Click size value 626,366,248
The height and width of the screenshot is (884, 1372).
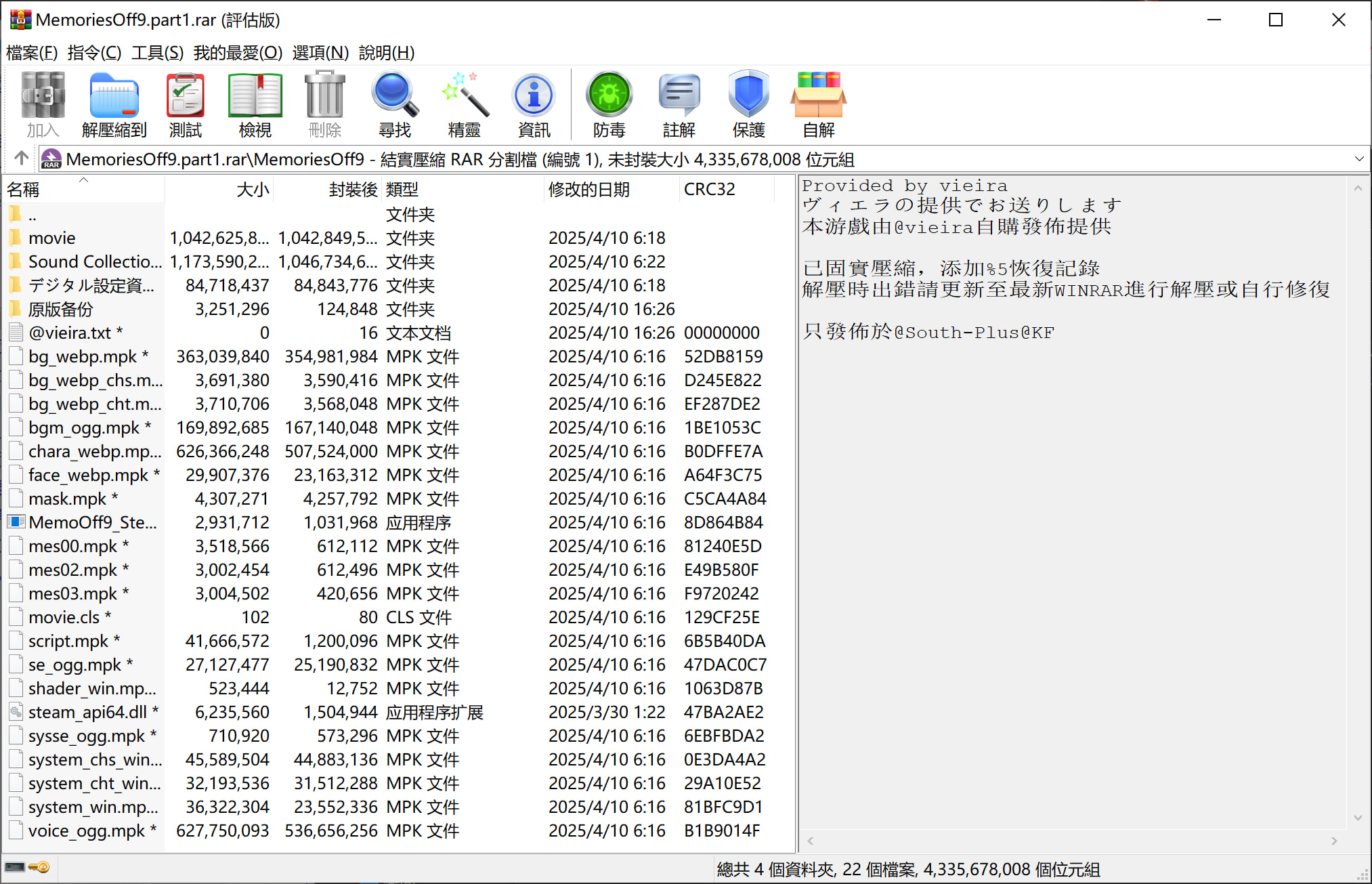pos(223,451)
